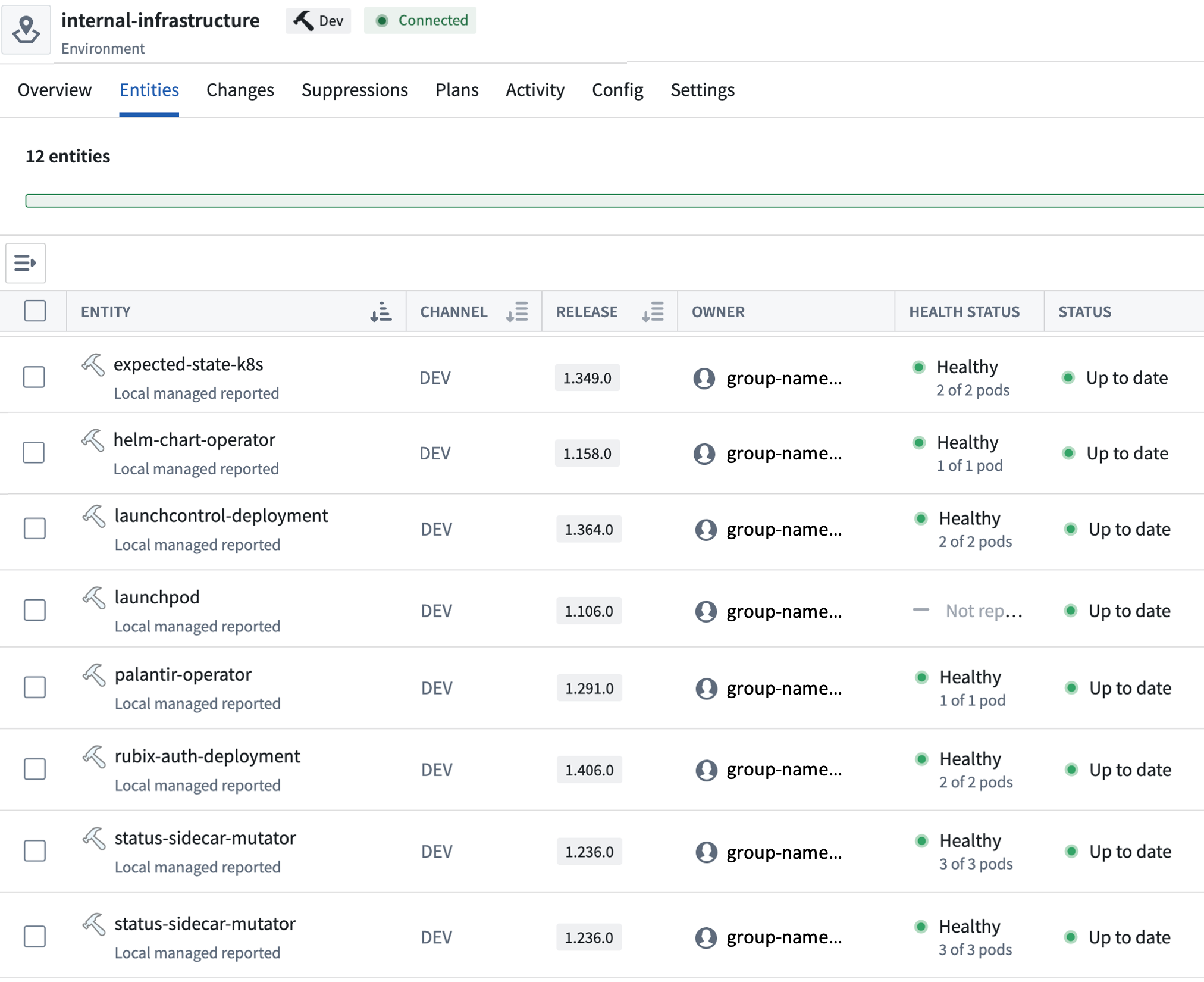
Task: Click the hammer icon beside launchcontrol-deployment
Action: click(94, 515)
